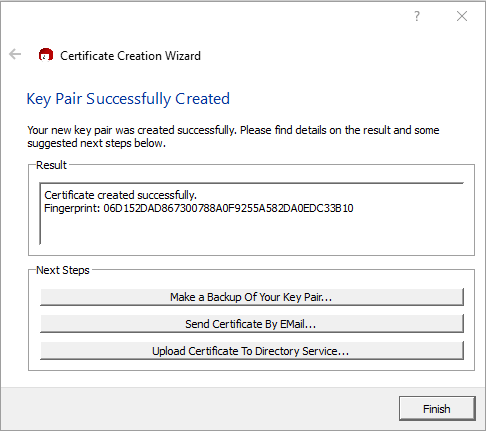Click the 'Your new key pair' description paragraph
The height and width of the screenshot is (431, 486).
click(233, 136)
